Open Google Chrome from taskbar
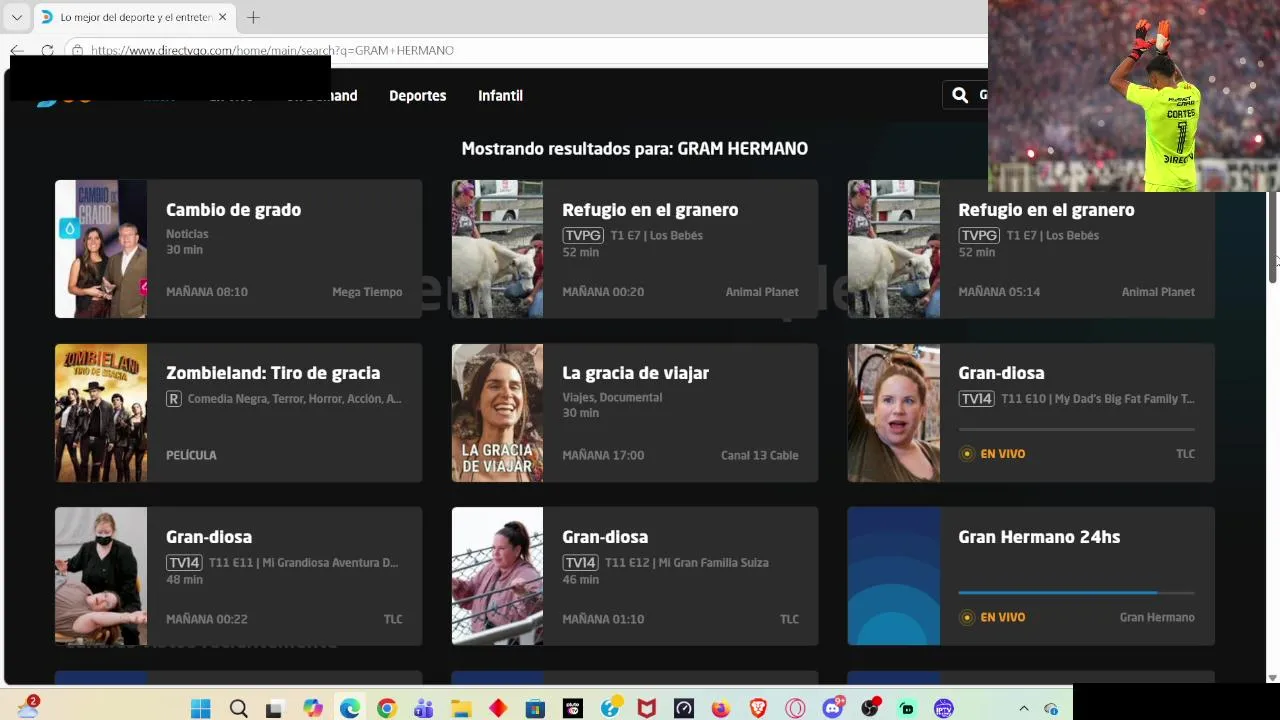Screen dimensions: 1280x720 point(386,708)
